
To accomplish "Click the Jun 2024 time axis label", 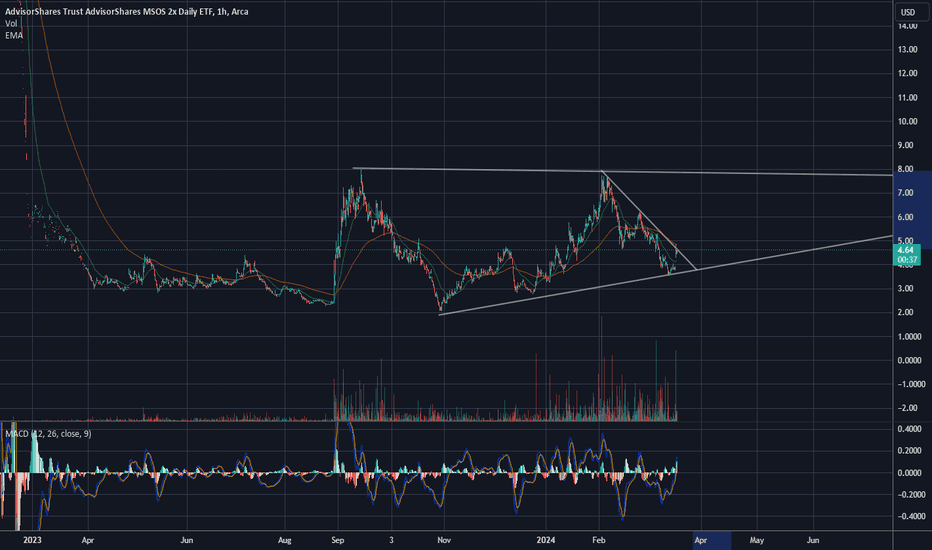I will point(813,540).
